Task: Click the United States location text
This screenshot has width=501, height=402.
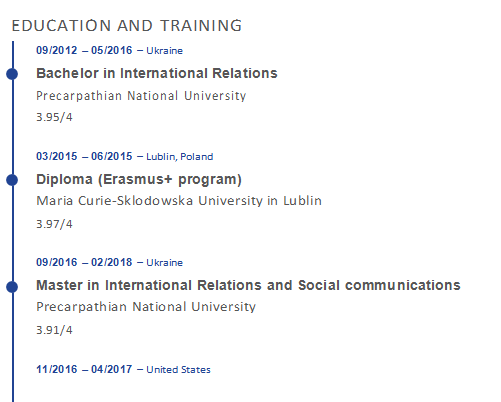Action: 178,370
